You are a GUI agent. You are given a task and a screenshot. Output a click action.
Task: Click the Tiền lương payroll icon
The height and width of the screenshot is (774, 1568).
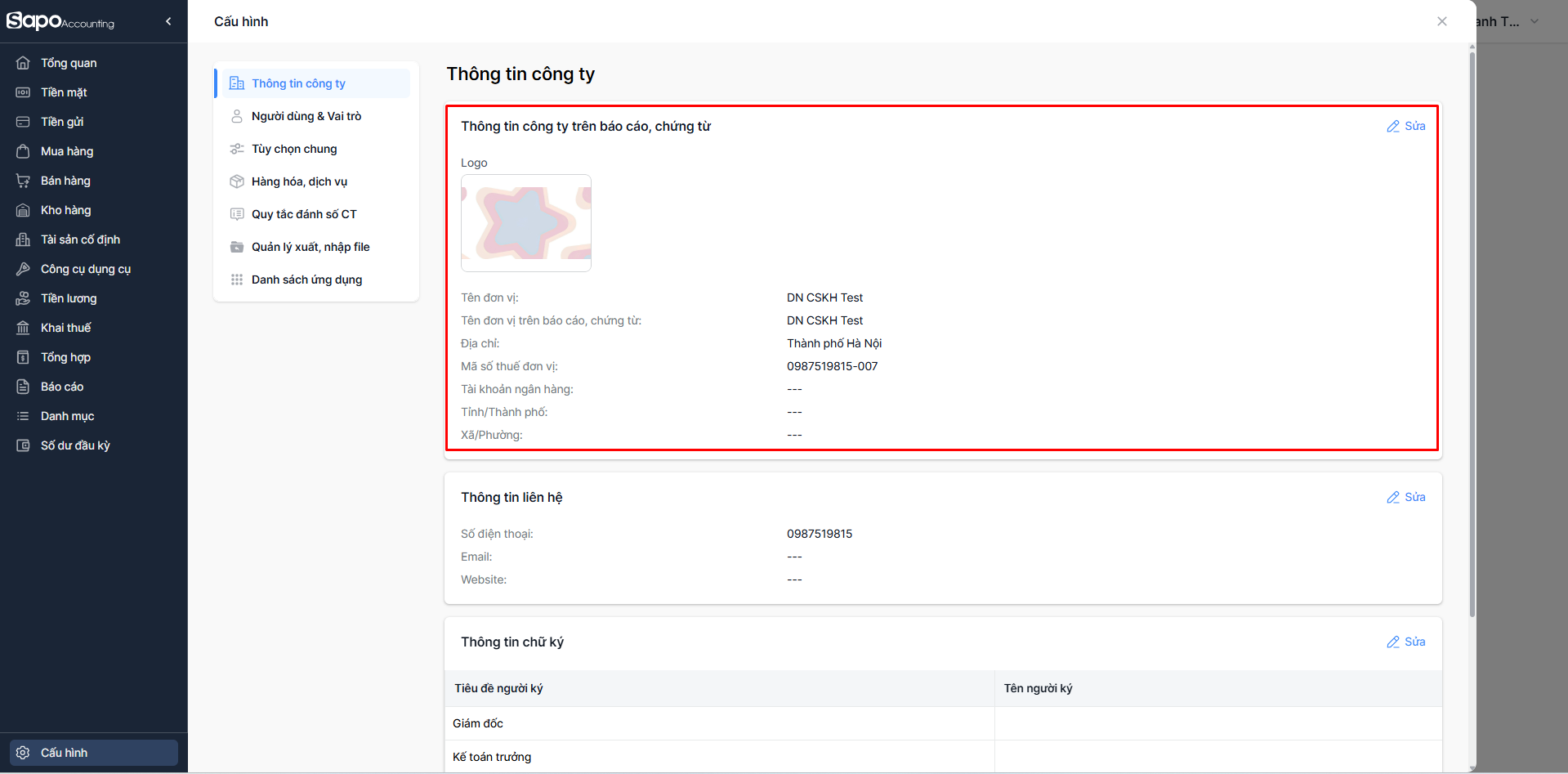(23, 298)
